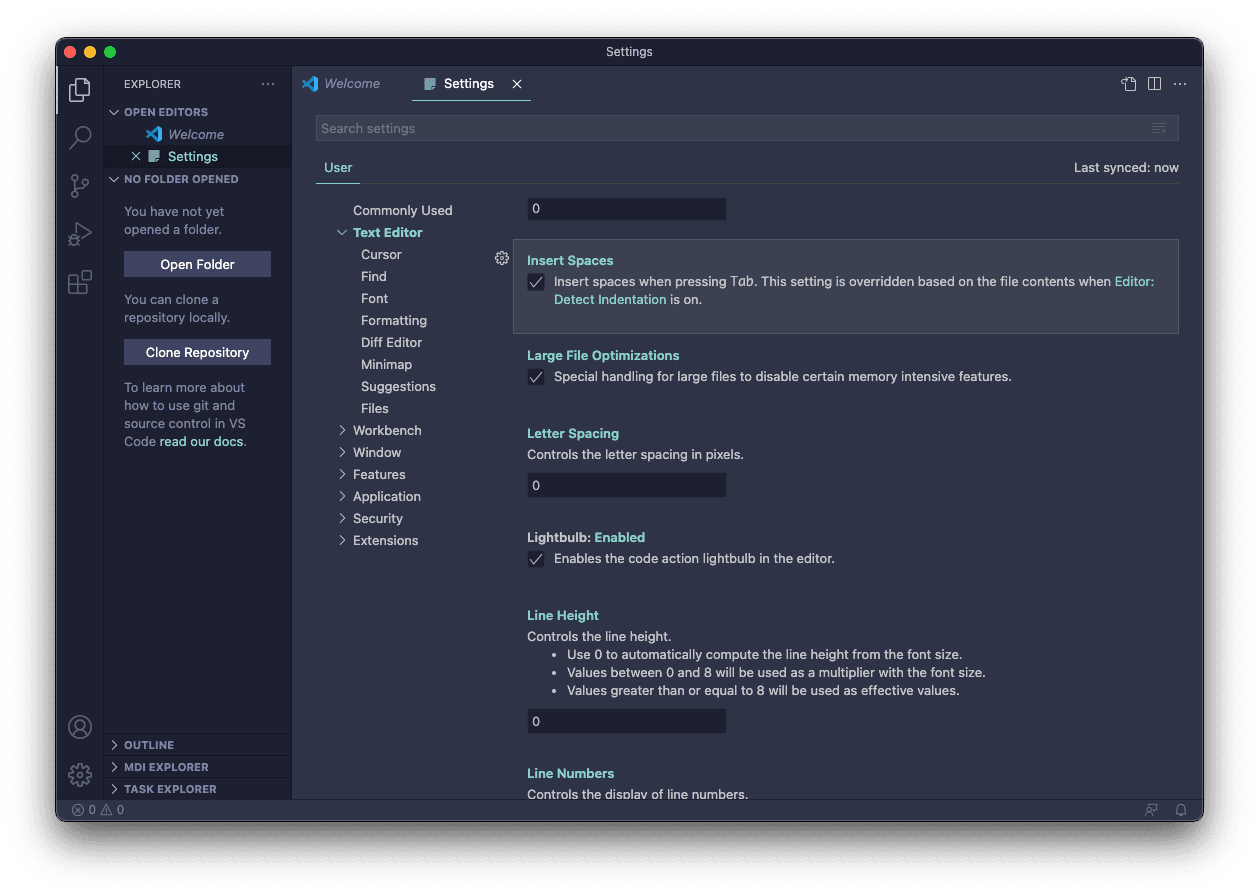The width and height of the screenshot is (1259, 895).
Task: Close the Settings editor tab
Action: click(x=517, y=84)
